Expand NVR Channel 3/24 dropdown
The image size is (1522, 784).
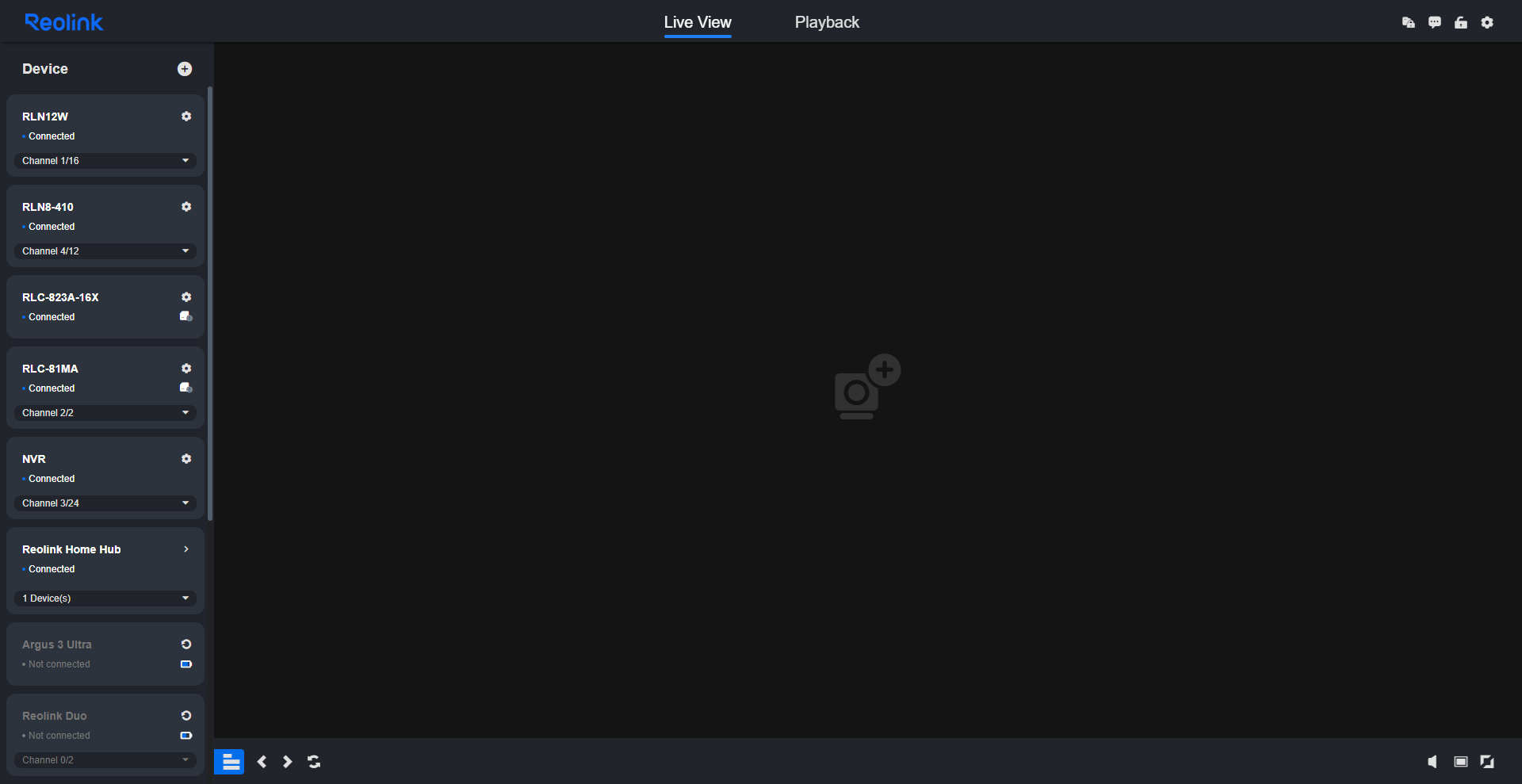(x=105, y=503)
